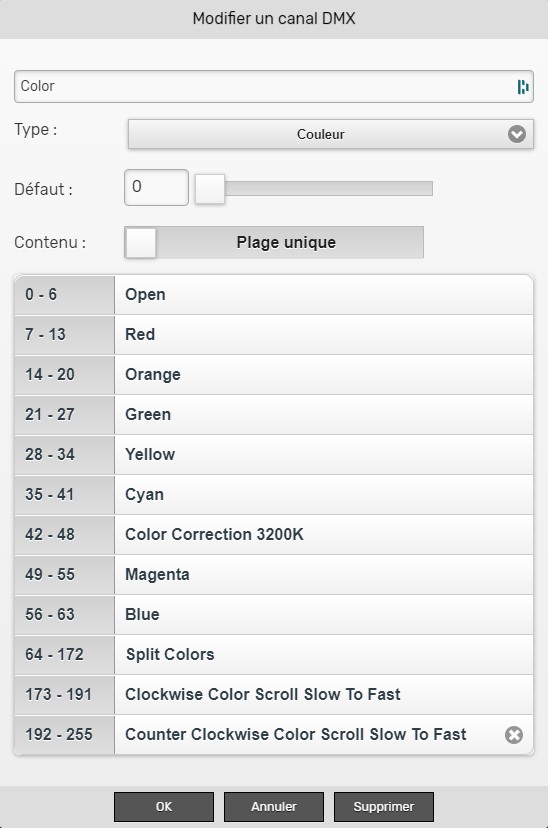The image size is (548, 828).
Task: Open the Color Correction 3200K row
Action: point(274,535)
